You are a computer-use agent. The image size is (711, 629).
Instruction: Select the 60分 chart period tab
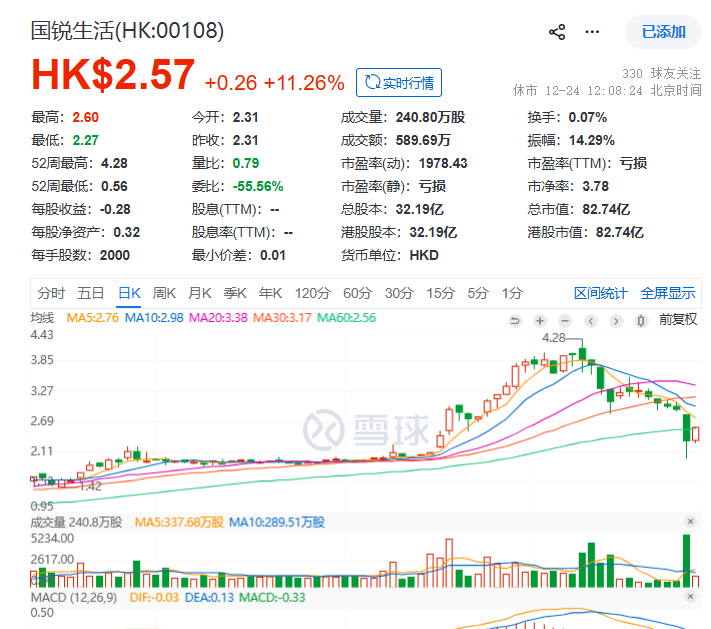357,293
